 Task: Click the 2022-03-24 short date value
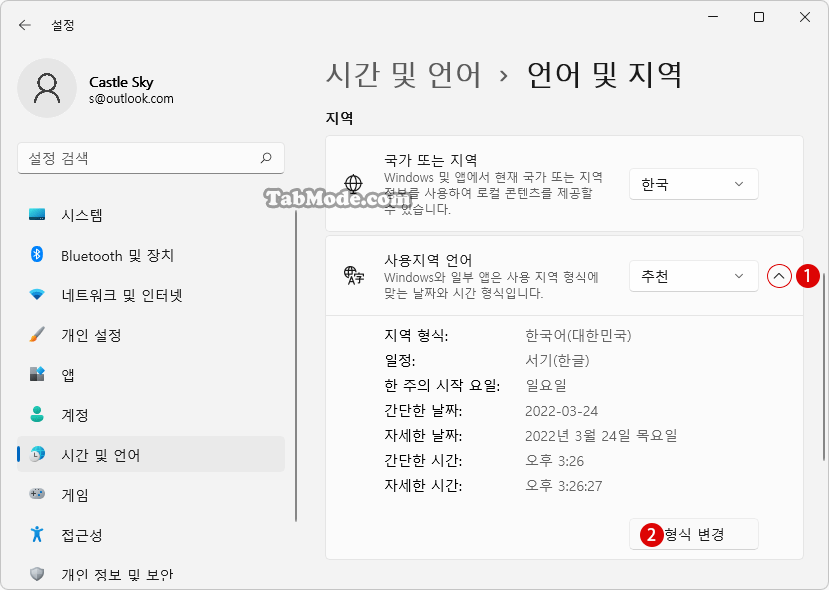(561, 411)
